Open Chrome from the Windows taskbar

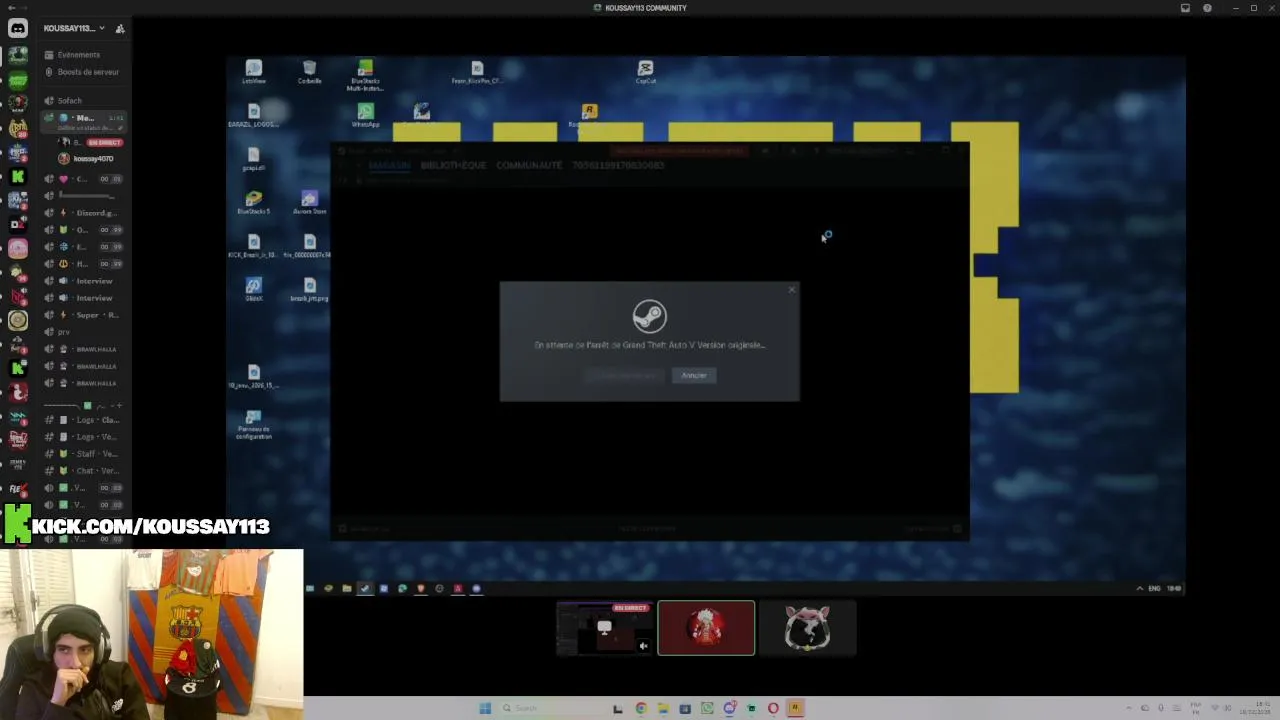point(641,708)
